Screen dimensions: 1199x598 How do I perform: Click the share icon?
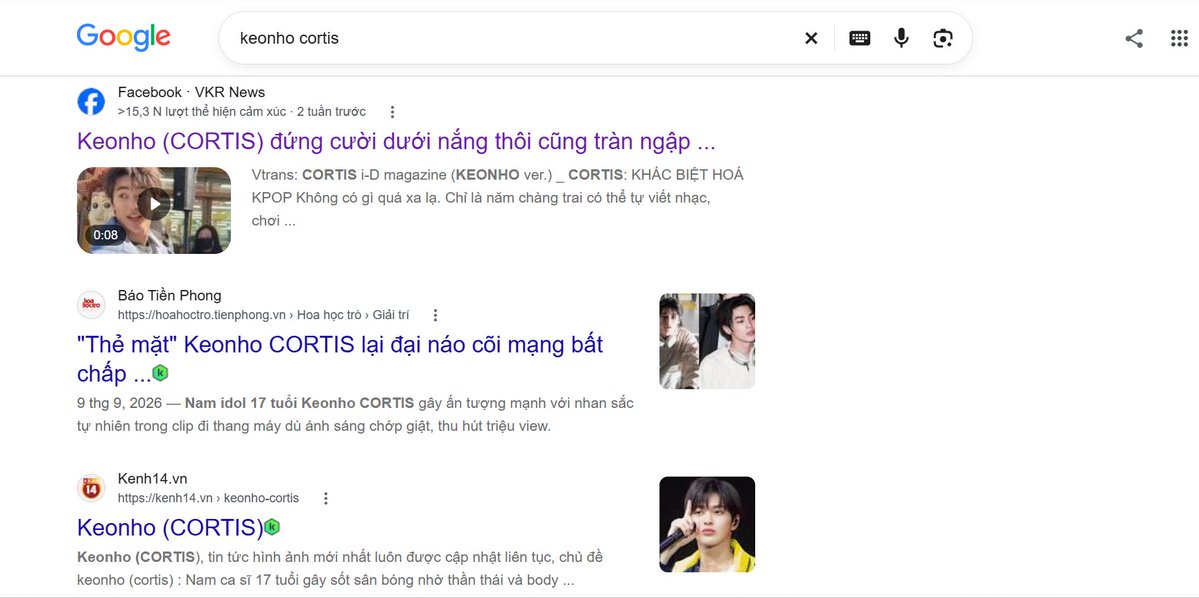(x=1134, y=38)
